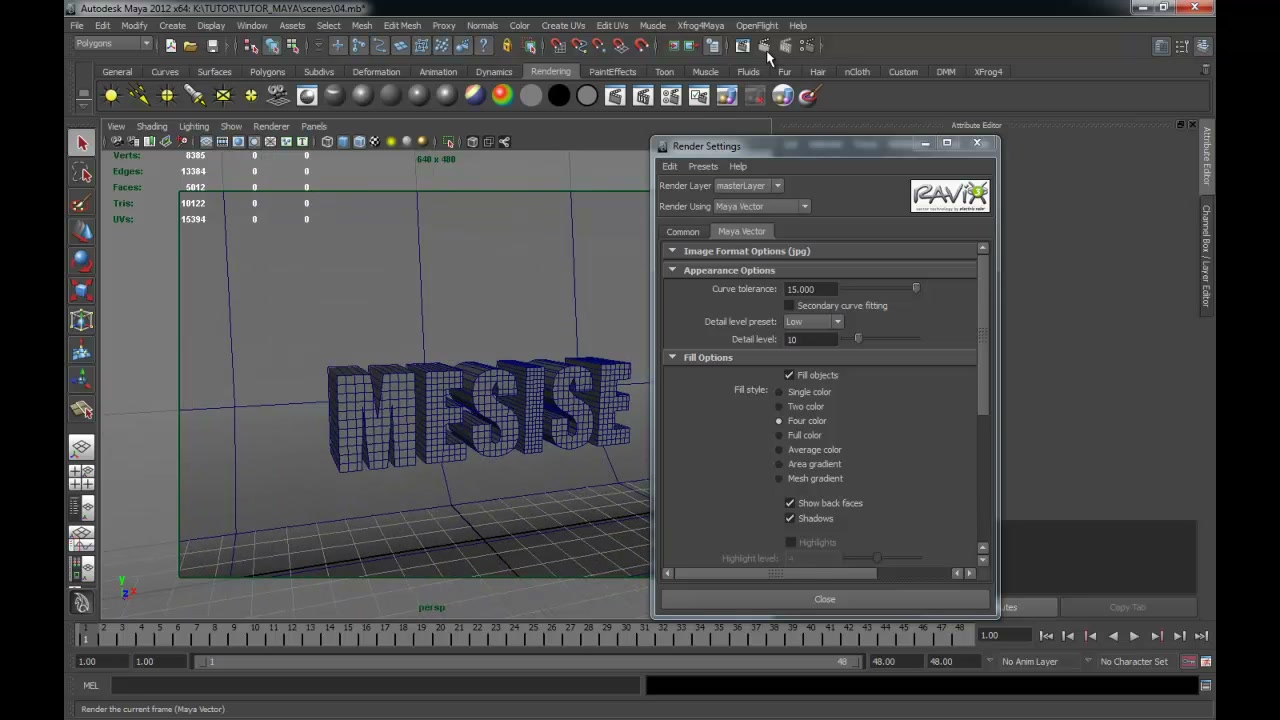Select the 3D Paint brush shelf icon
The height and width of the screenshot is (720, 1280).
(x=810, y=96)
